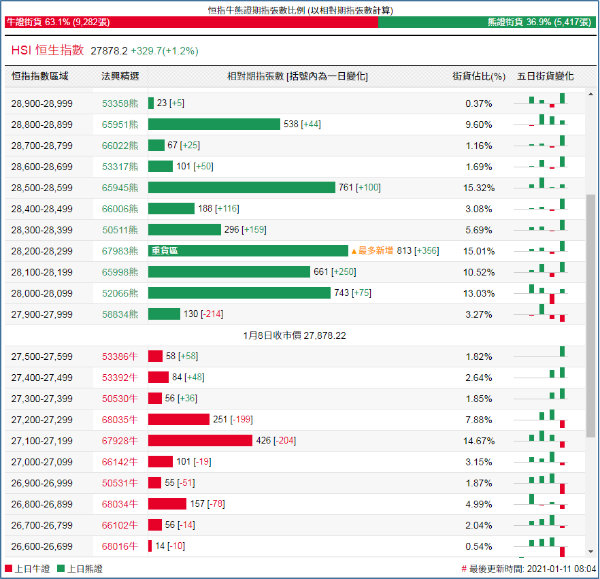Open the 53317熊 warrant link
Viewport: 600px width, 579px height.
tap(120, 166)
